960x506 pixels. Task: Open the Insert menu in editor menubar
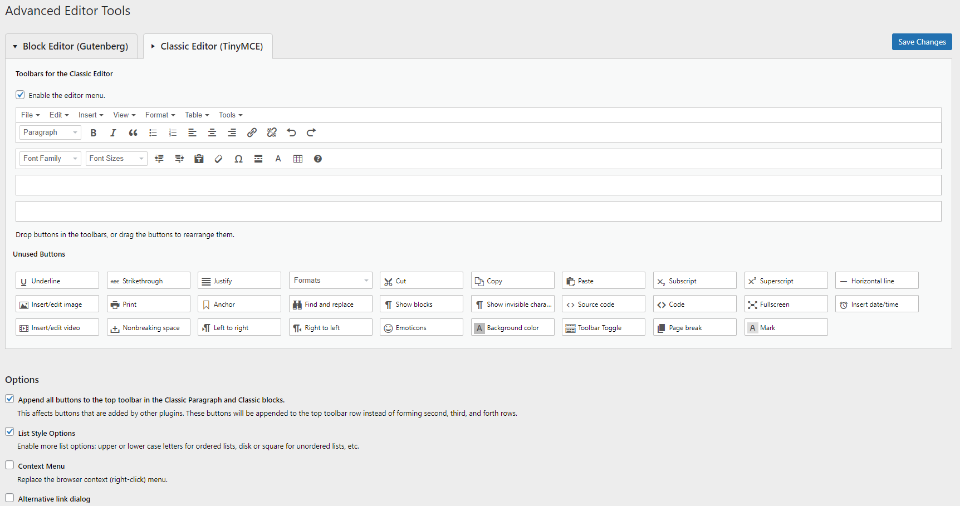(91, 115)
